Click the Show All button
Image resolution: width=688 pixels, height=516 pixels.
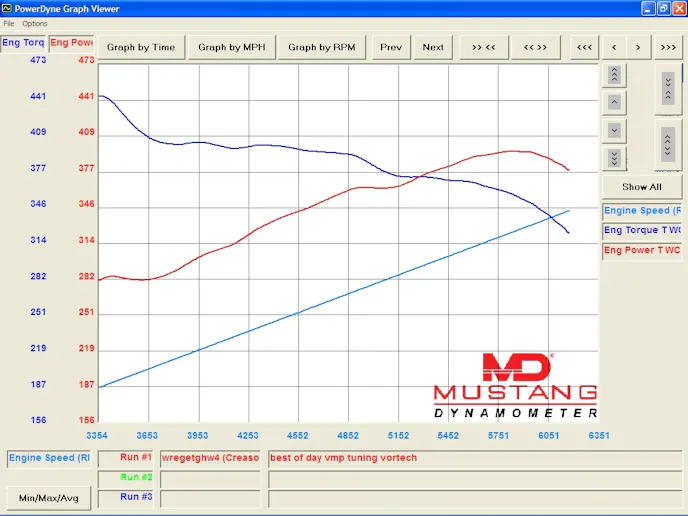tap(641, 187)
